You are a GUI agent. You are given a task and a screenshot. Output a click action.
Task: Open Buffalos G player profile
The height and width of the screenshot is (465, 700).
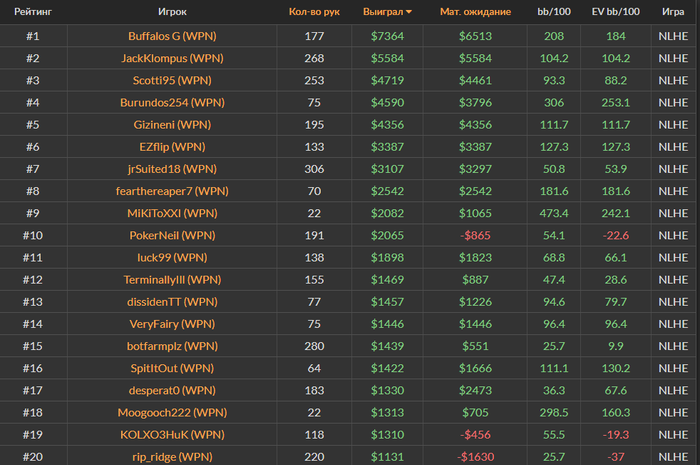172,36
